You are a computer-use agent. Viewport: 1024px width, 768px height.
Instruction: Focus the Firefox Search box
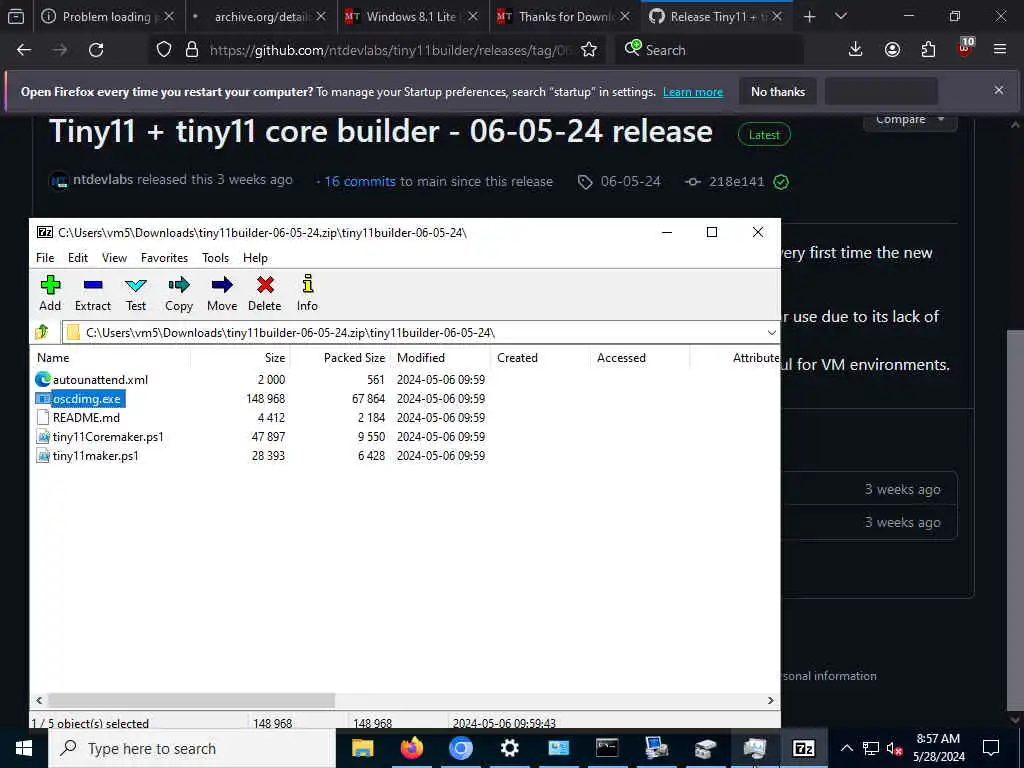click(x=709, y=50)
